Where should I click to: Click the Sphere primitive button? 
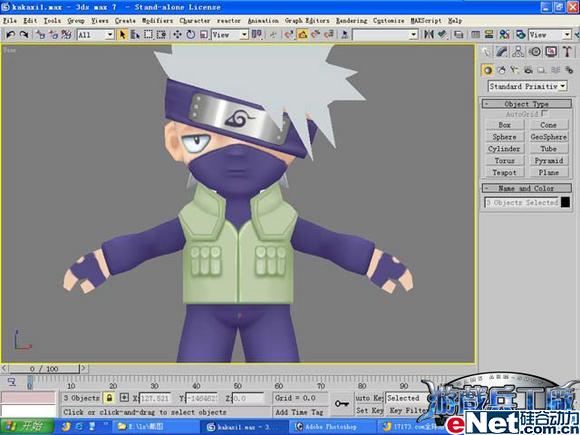[504, 136]
